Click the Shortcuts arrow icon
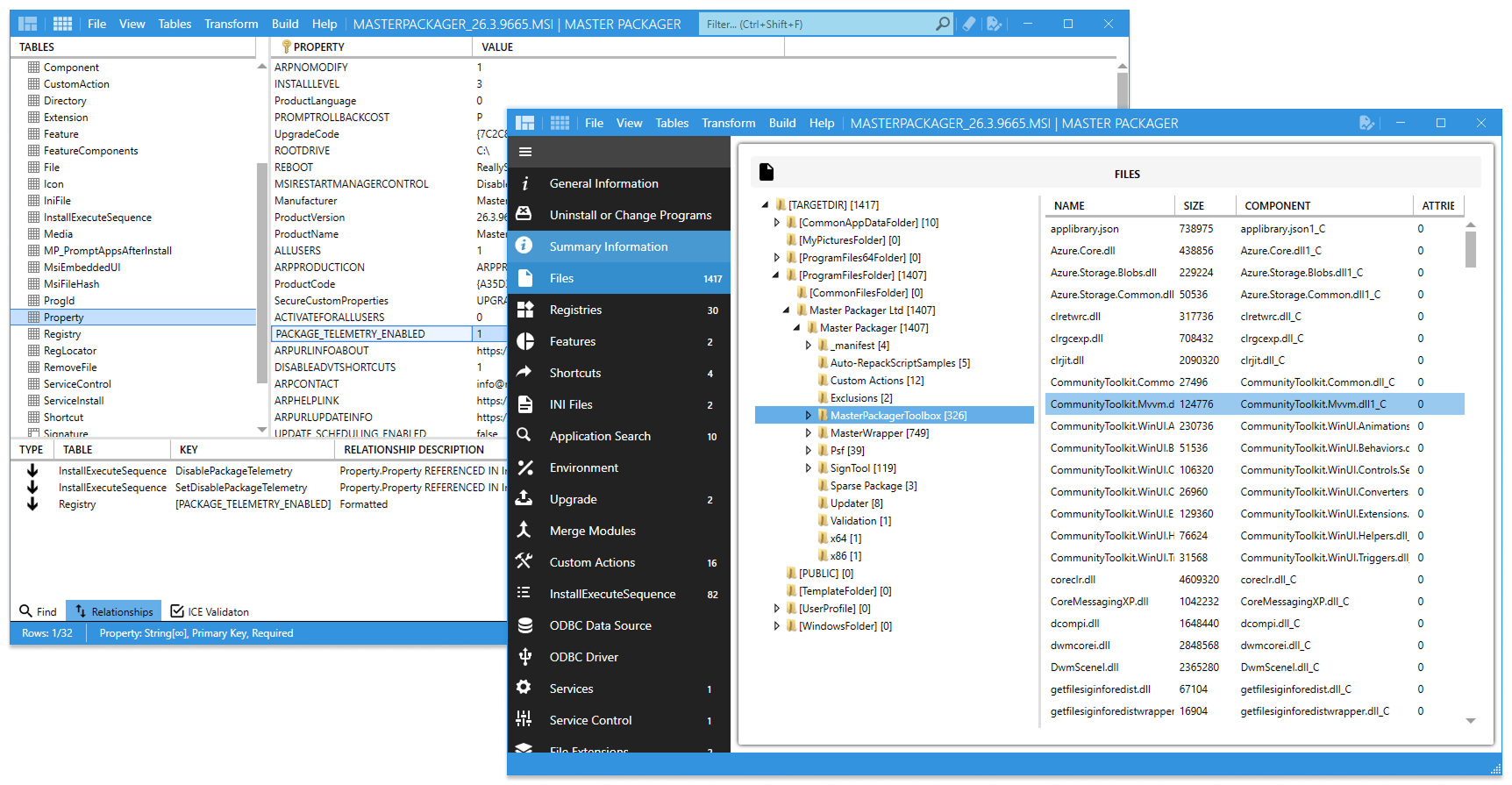This screenshot has height=785, width=1512. pos(524,372)
